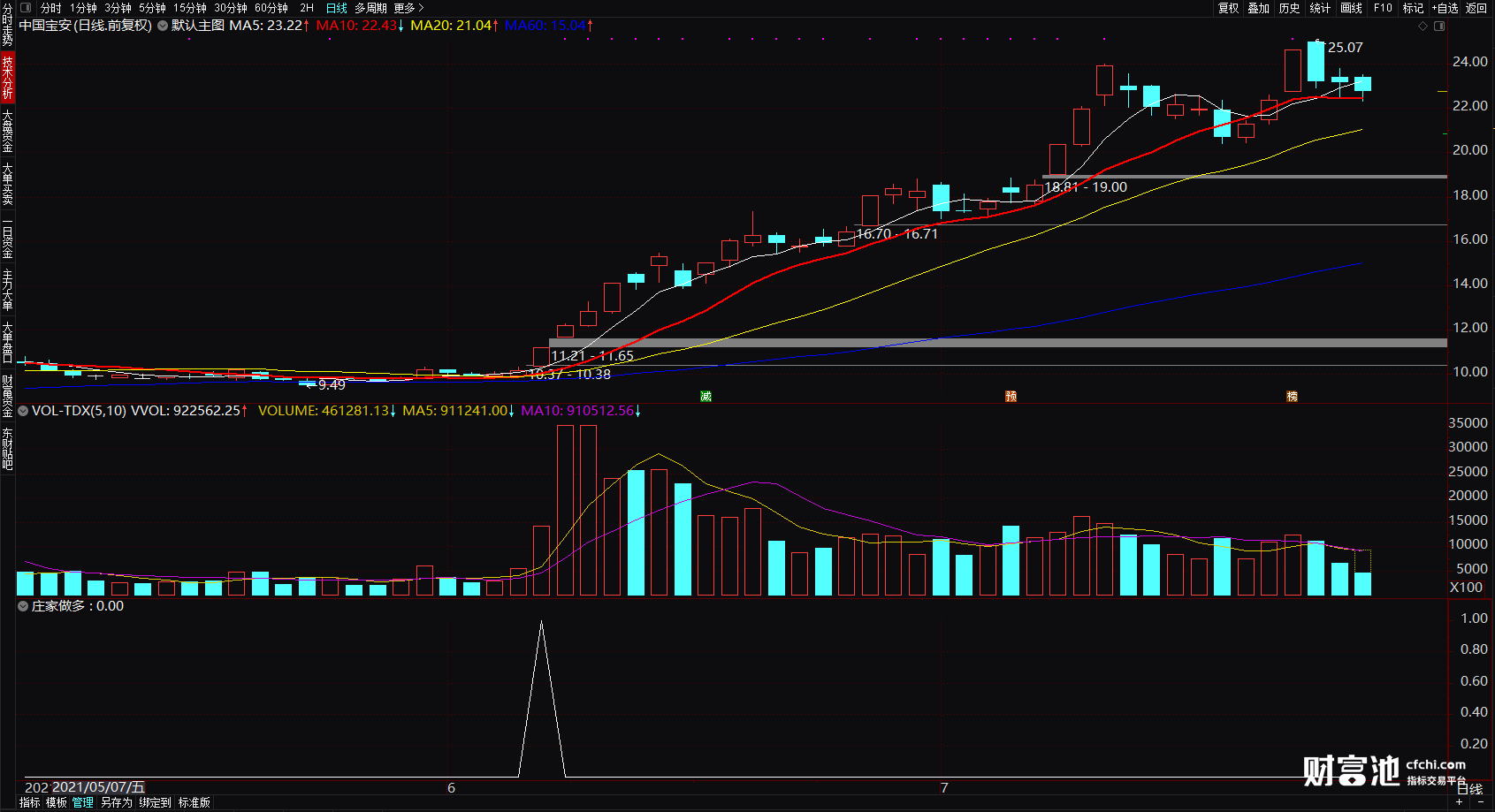
Task: Select the 15分钟 period tab
Action: point(190,8)
